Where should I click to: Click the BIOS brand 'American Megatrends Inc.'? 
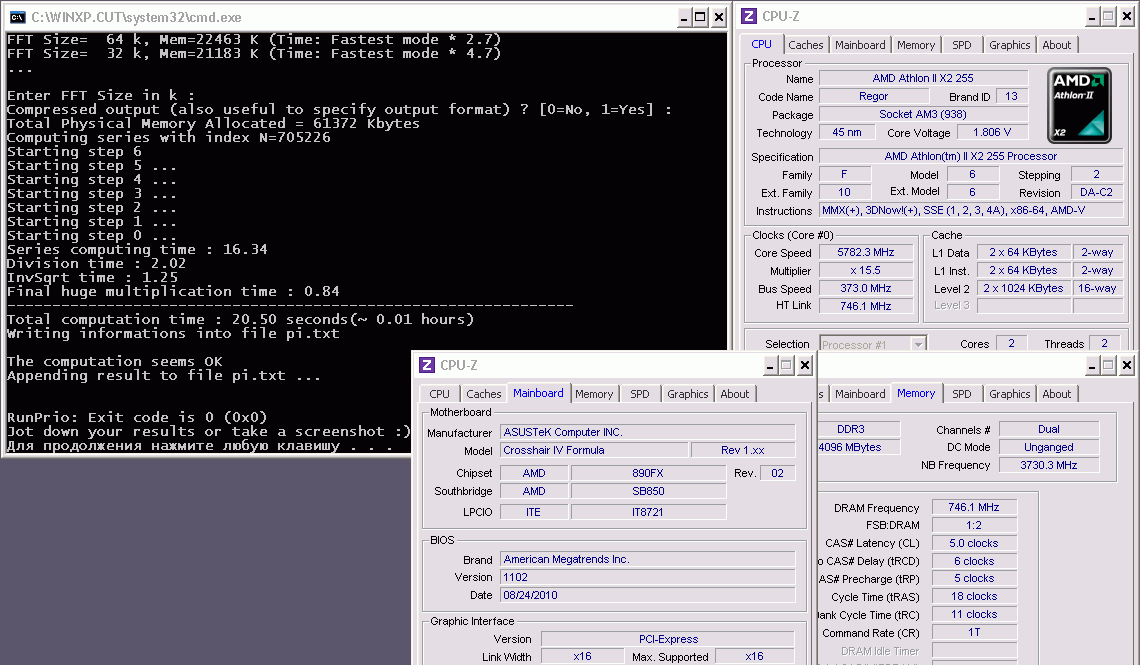pos(647,560)
